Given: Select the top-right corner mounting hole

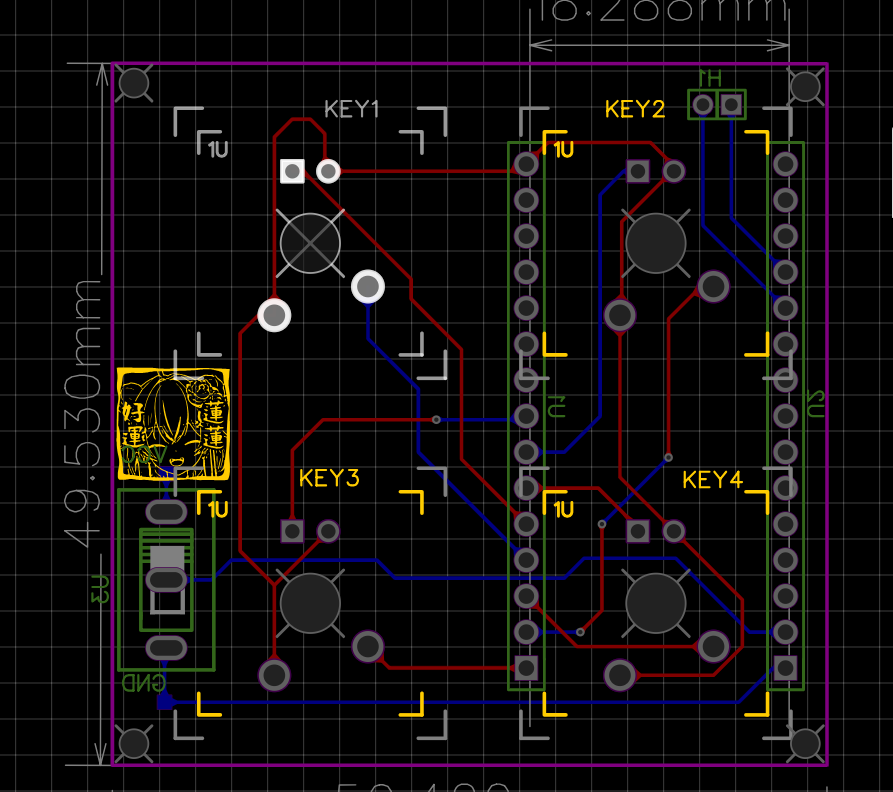Looking at the screenshot, I should (x=806, y=87).
